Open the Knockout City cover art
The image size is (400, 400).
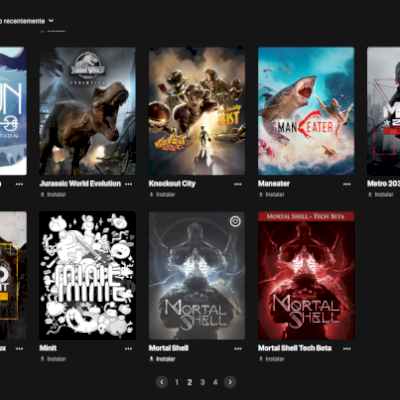pyautogui.click(x=197, y=111)
